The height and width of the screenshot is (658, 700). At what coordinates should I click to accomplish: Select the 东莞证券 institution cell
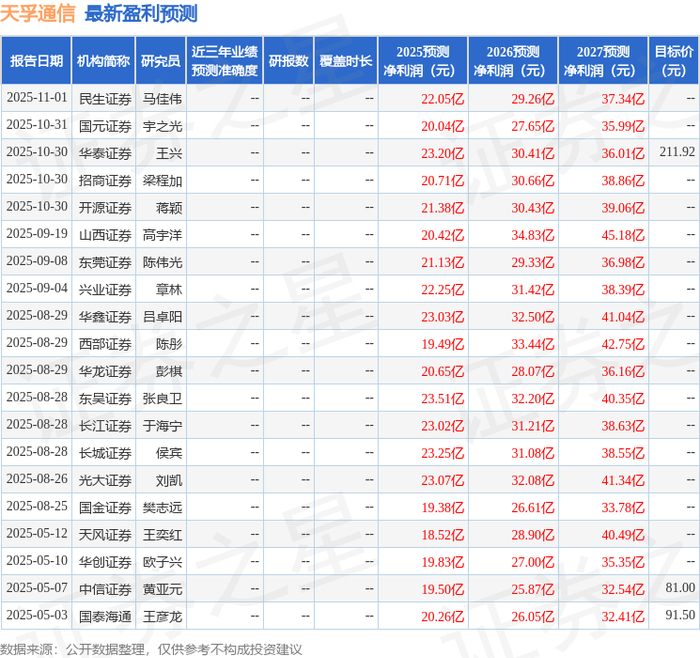click(105, 262)
